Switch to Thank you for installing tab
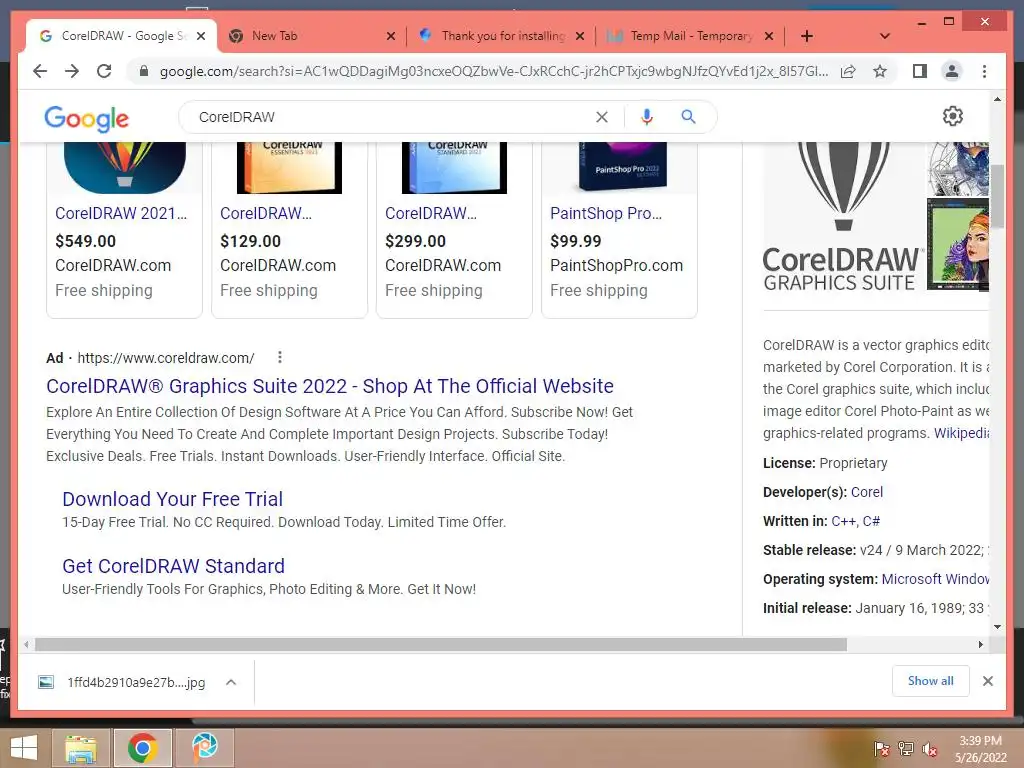The width and height of the screenshot is (1024, 768). (501, 36)
